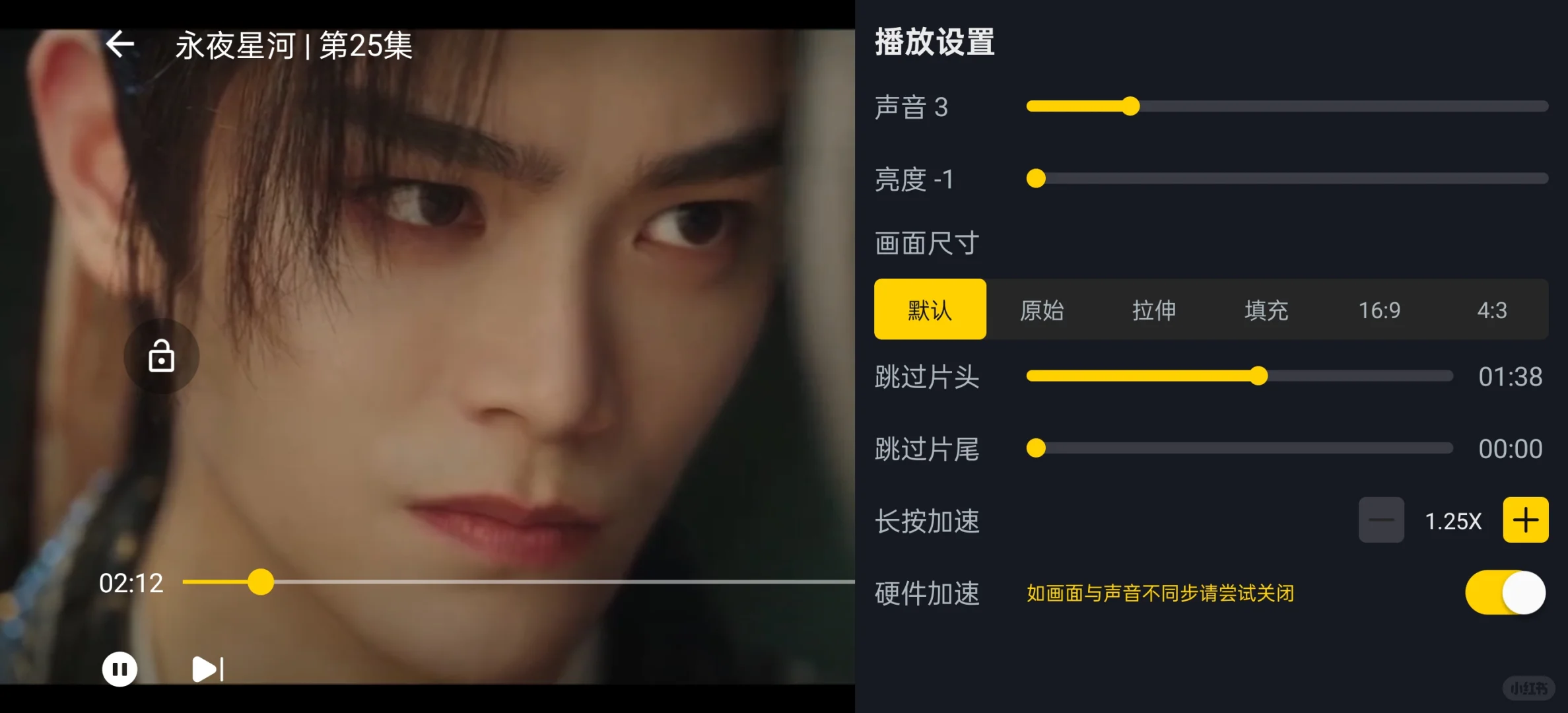The image size is (1568, 713).
Task: Disable the hardware acceleration toggle
Action: [x=1505, y=593]
